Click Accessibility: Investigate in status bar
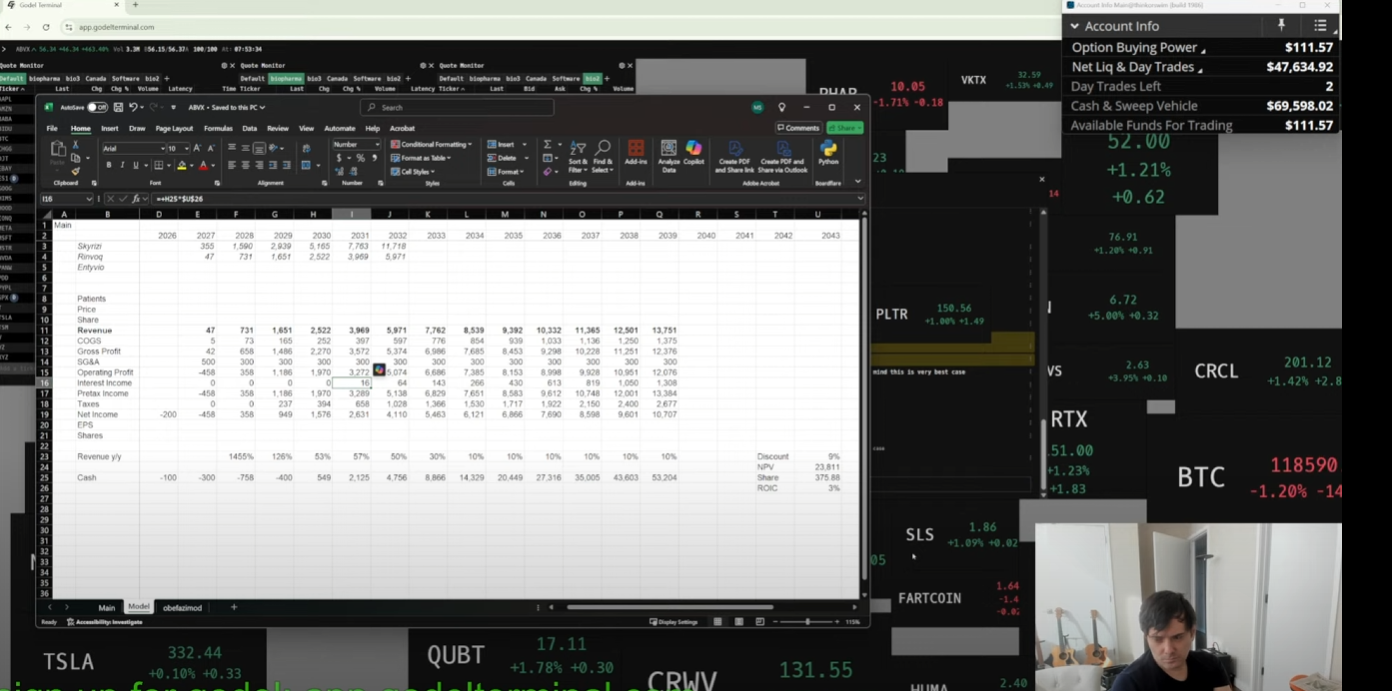Viewport: 1392px width, 691px height. (104, 622)
